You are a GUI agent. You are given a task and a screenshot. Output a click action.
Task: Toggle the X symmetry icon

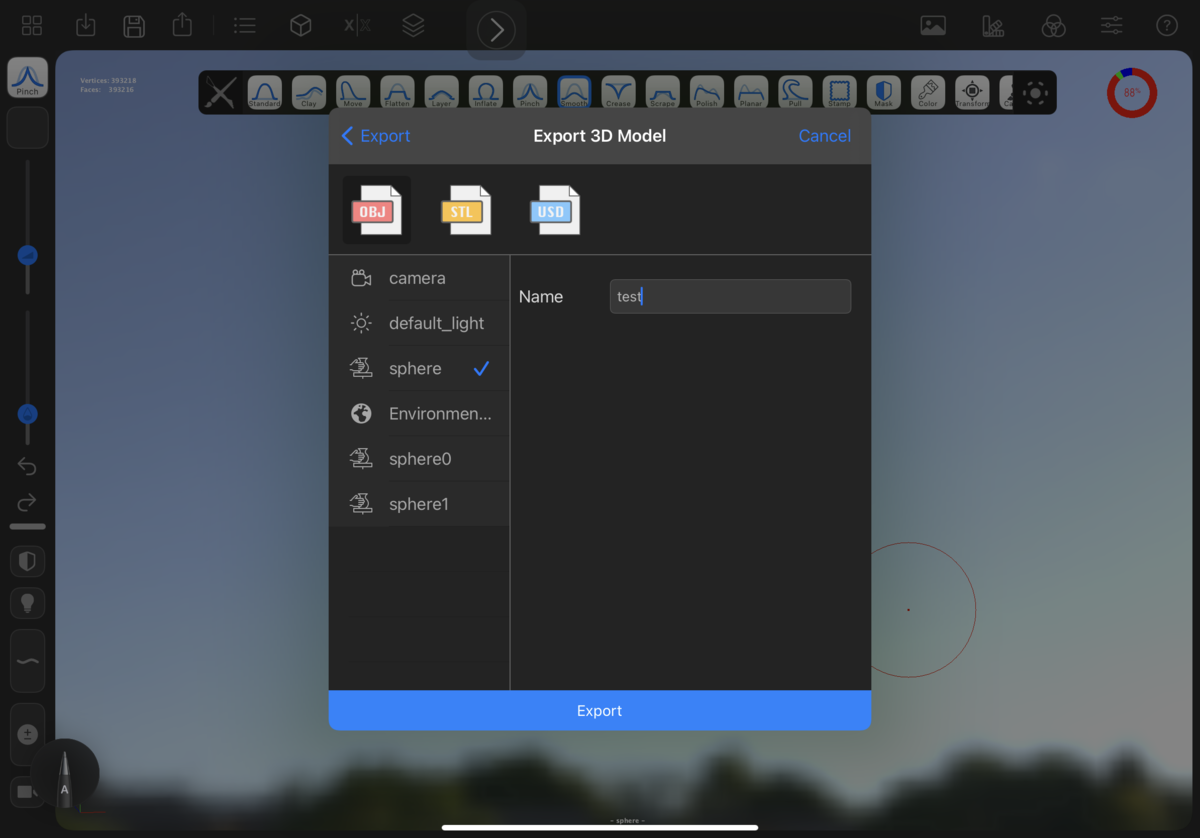[357, 26]
